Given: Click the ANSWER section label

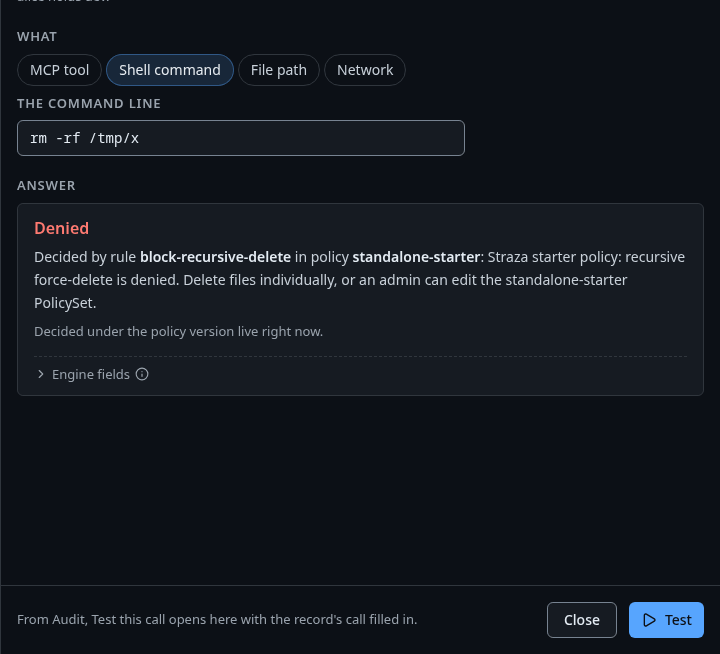Looking at the screenshot, I should (46, 186).
